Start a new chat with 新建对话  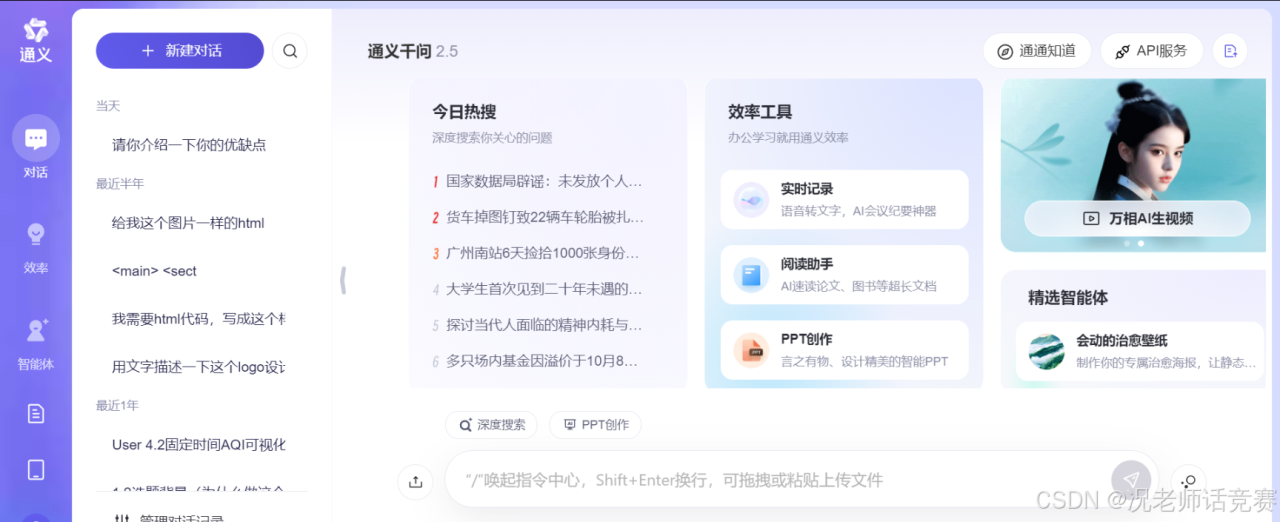coord(180,51)
